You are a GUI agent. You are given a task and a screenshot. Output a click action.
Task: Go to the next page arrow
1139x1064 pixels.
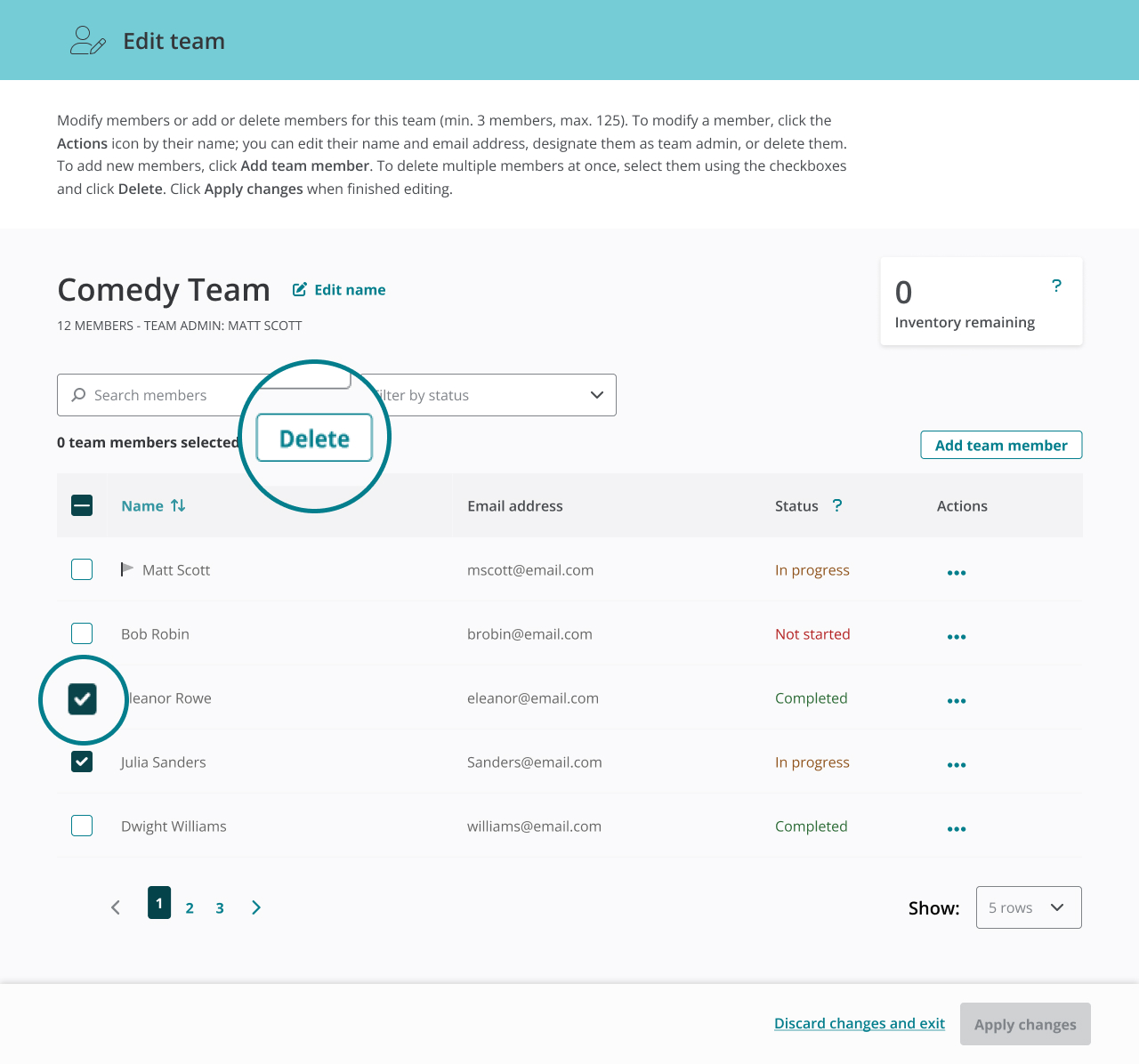256,907
